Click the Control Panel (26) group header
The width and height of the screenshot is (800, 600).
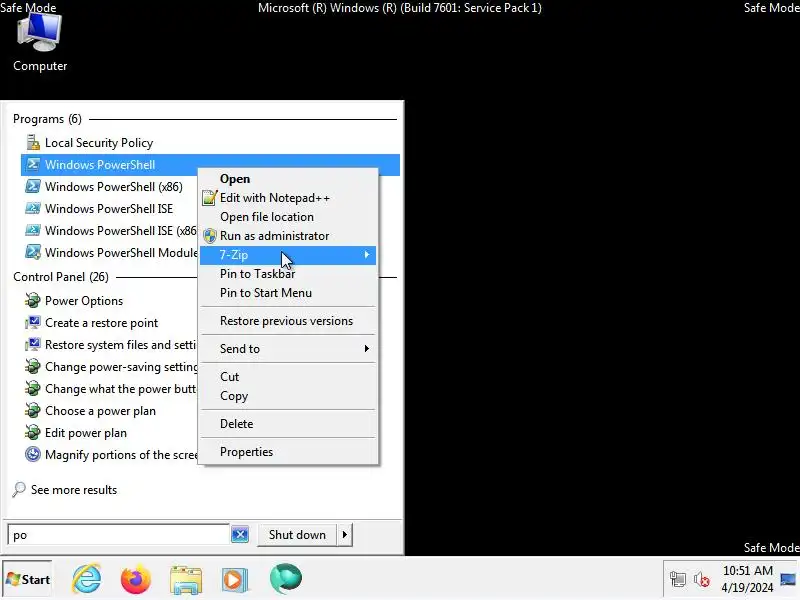pyautogui.click(x=61, y=277)
